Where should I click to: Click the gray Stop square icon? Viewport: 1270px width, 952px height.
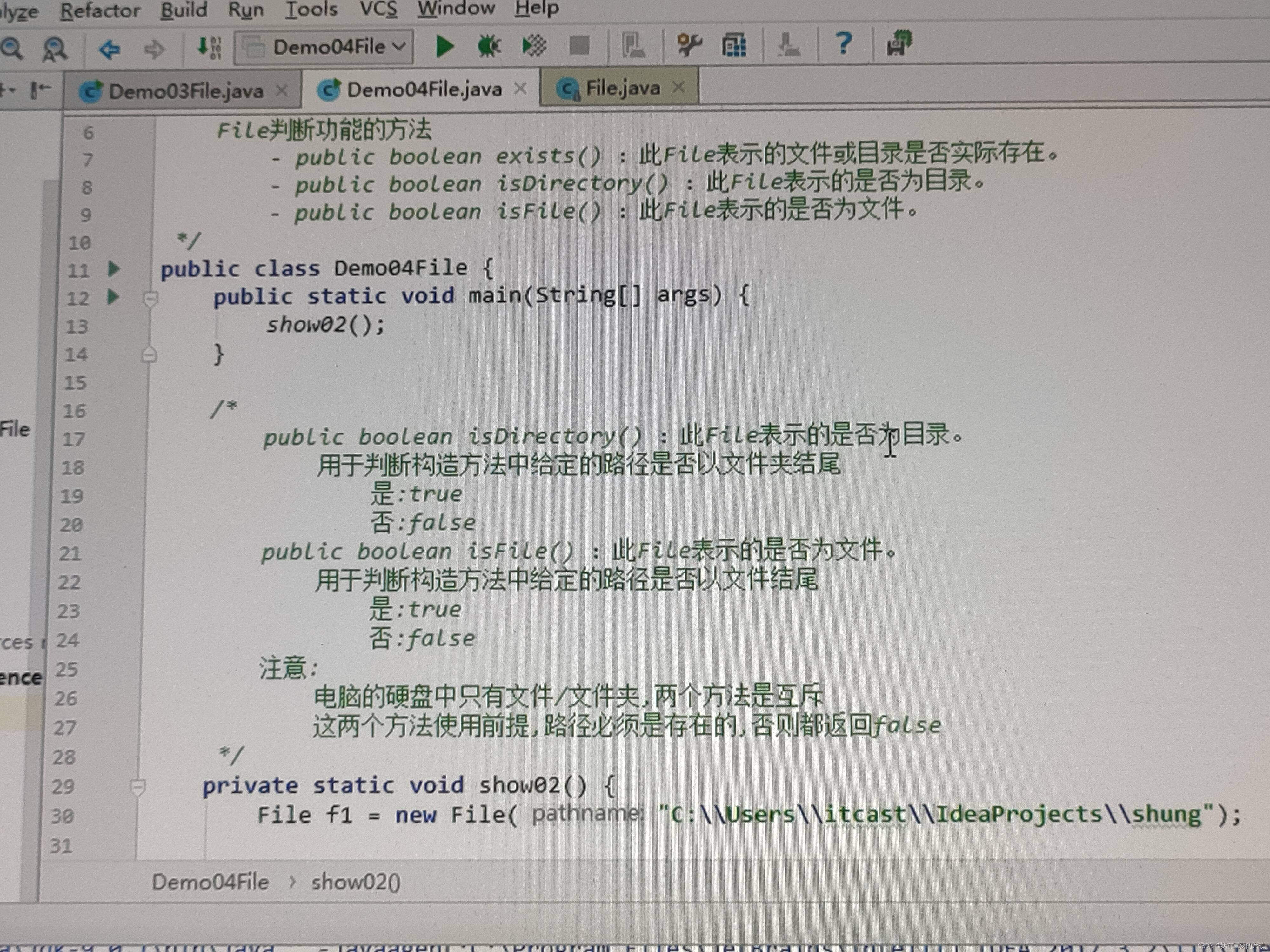pyautogui.click(x=579, y=45)
